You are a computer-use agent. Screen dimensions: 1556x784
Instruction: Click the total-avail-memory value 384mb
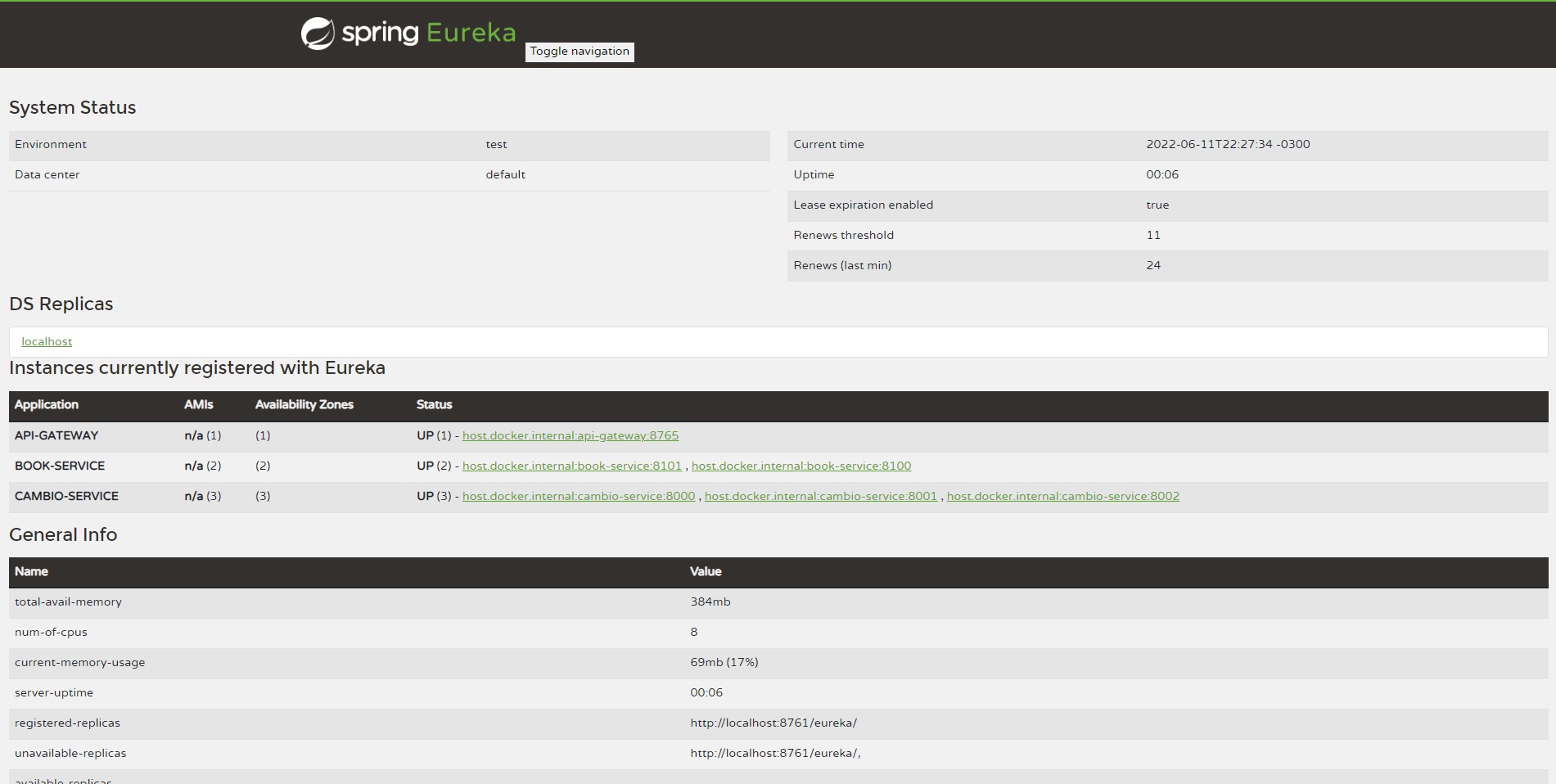710,602
